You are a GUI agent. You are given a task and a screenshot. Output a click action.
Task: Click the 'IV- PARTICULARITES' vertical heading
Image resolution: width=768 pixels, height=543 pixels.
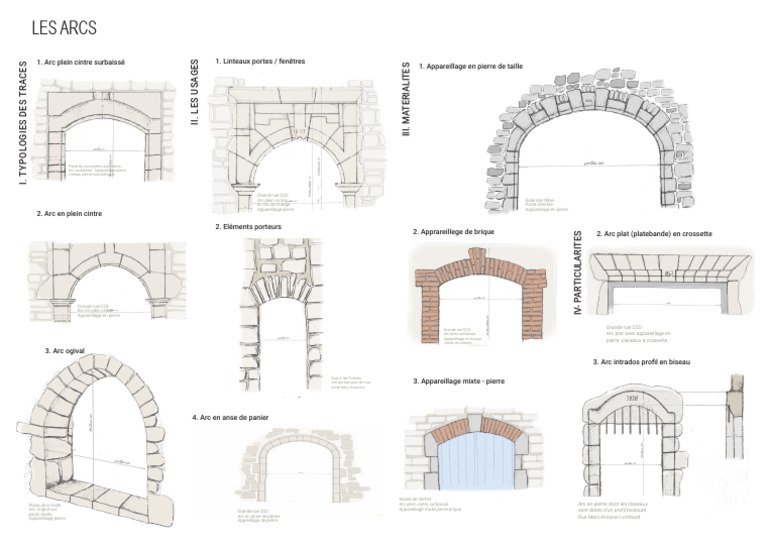click(577, 272)
